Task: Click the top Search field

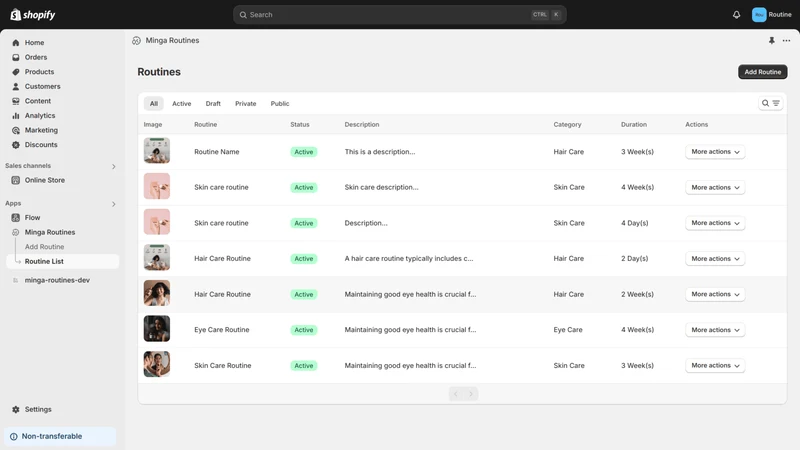Action: pos(399,15)
